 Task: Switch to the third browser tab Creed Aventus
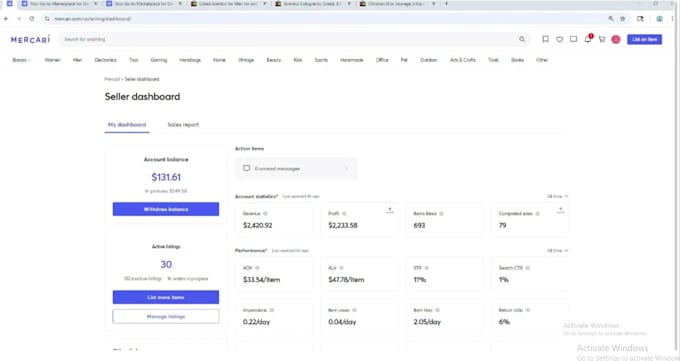228,4
